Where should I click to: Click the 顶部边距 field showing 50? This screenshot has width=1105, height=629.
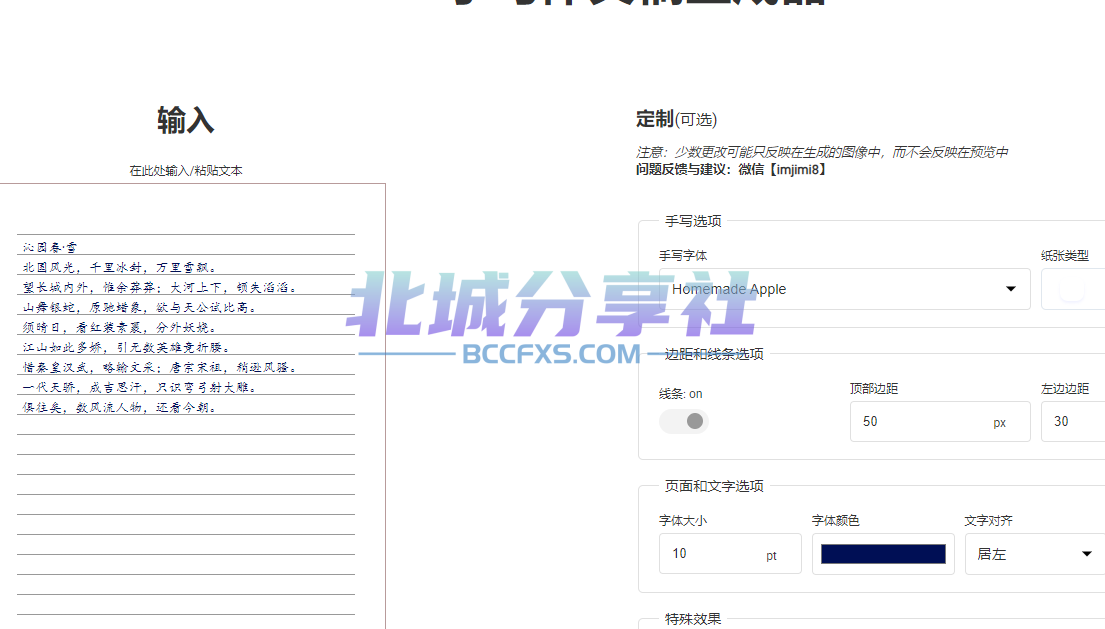click(x=940, y=421)
